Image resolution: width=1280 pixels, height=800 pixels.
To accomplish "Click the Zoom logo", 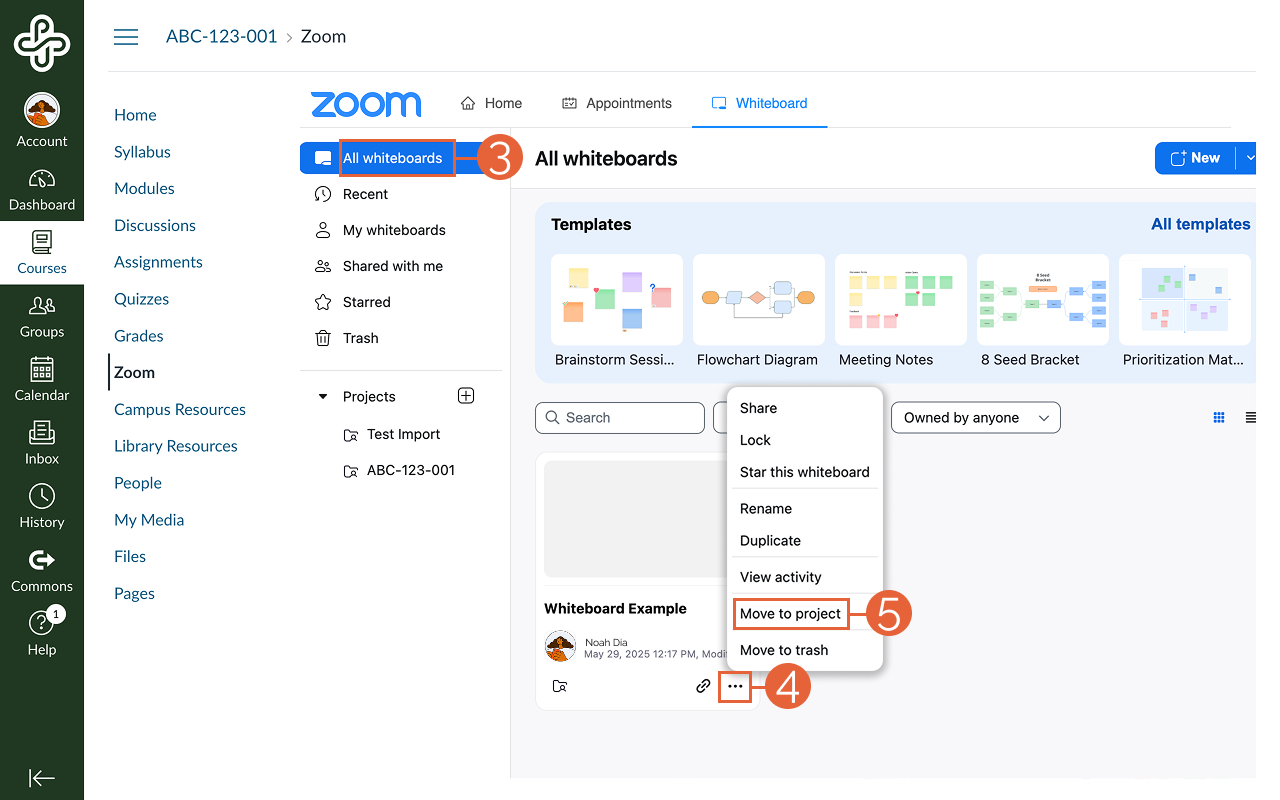I will tap(366, 104).
